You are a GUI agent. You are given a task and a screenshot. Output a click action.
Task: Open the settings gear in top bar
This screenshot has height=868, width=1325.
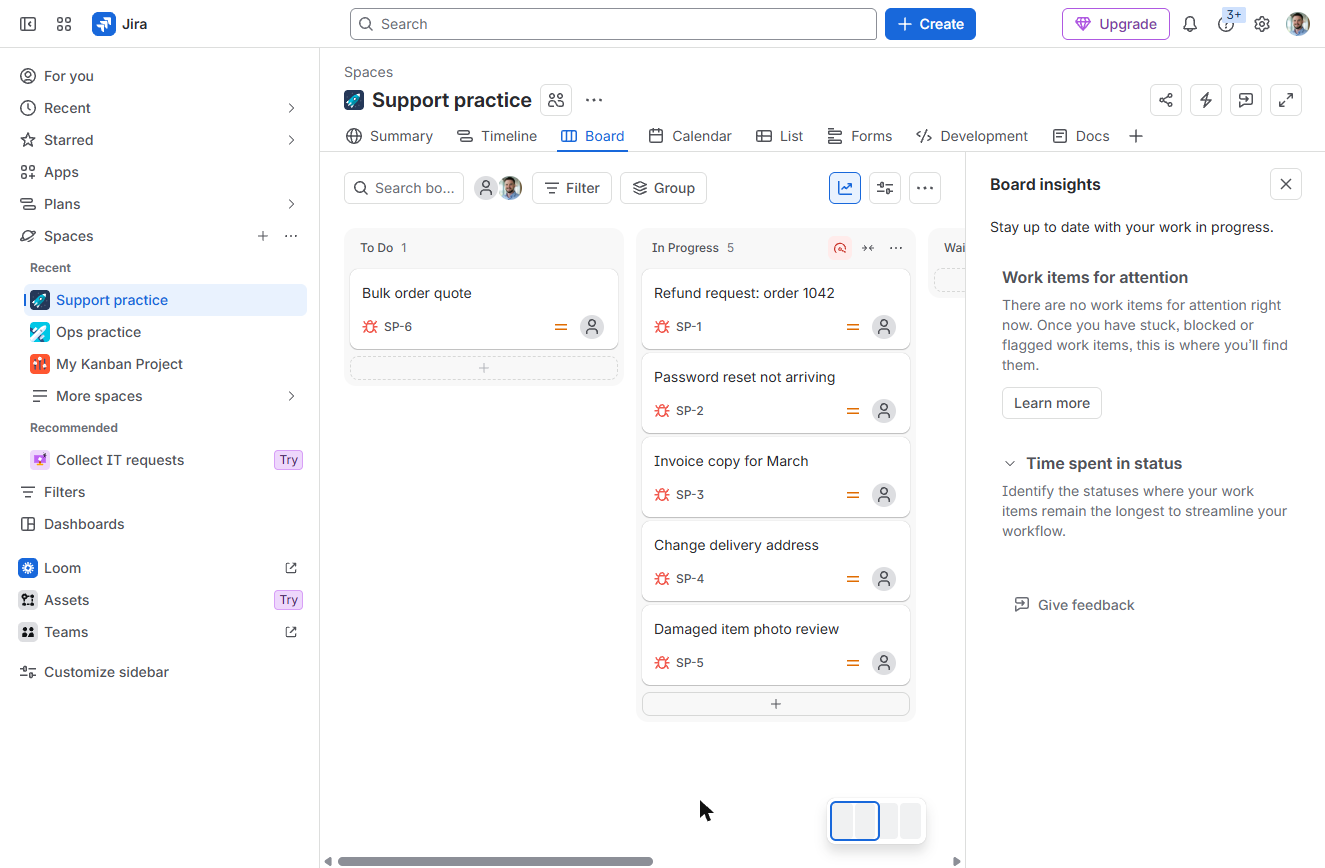coord(1262,24)
